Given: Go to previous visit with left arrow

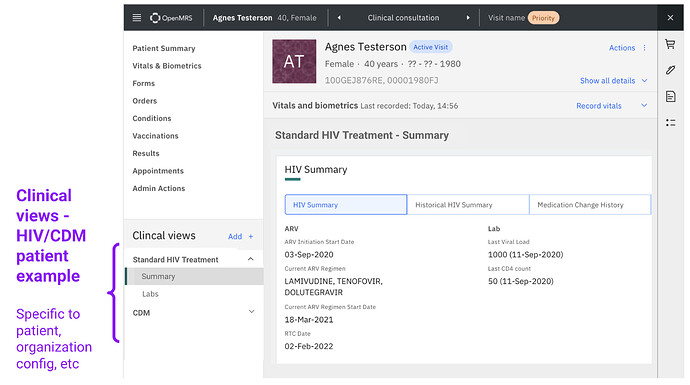Looking at the screenshot, I should click(x=339, y=18).
